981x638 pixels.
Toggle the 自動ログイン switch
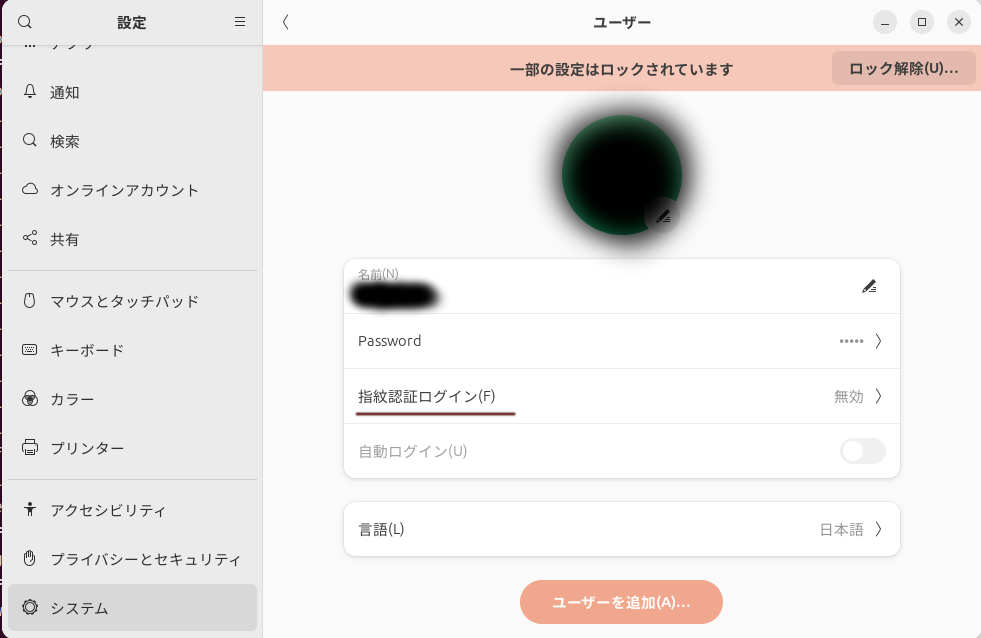862,451
